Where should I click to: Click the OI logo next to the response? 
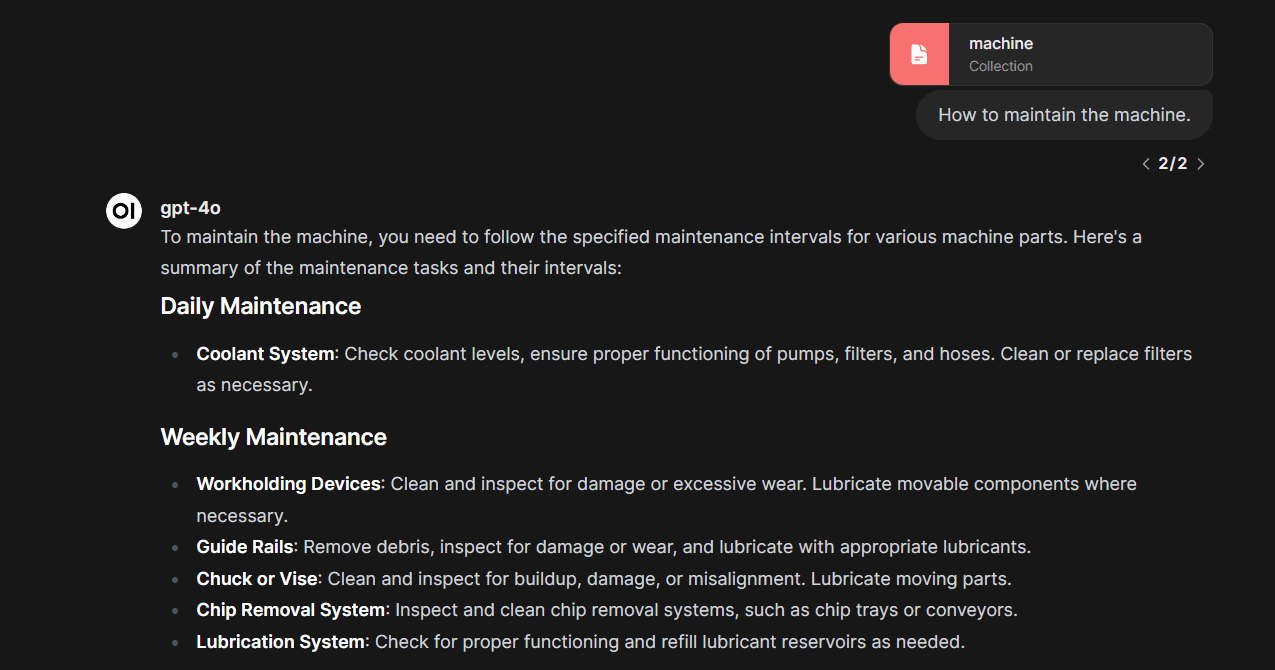pyautogui.click(x=123, y=210)
